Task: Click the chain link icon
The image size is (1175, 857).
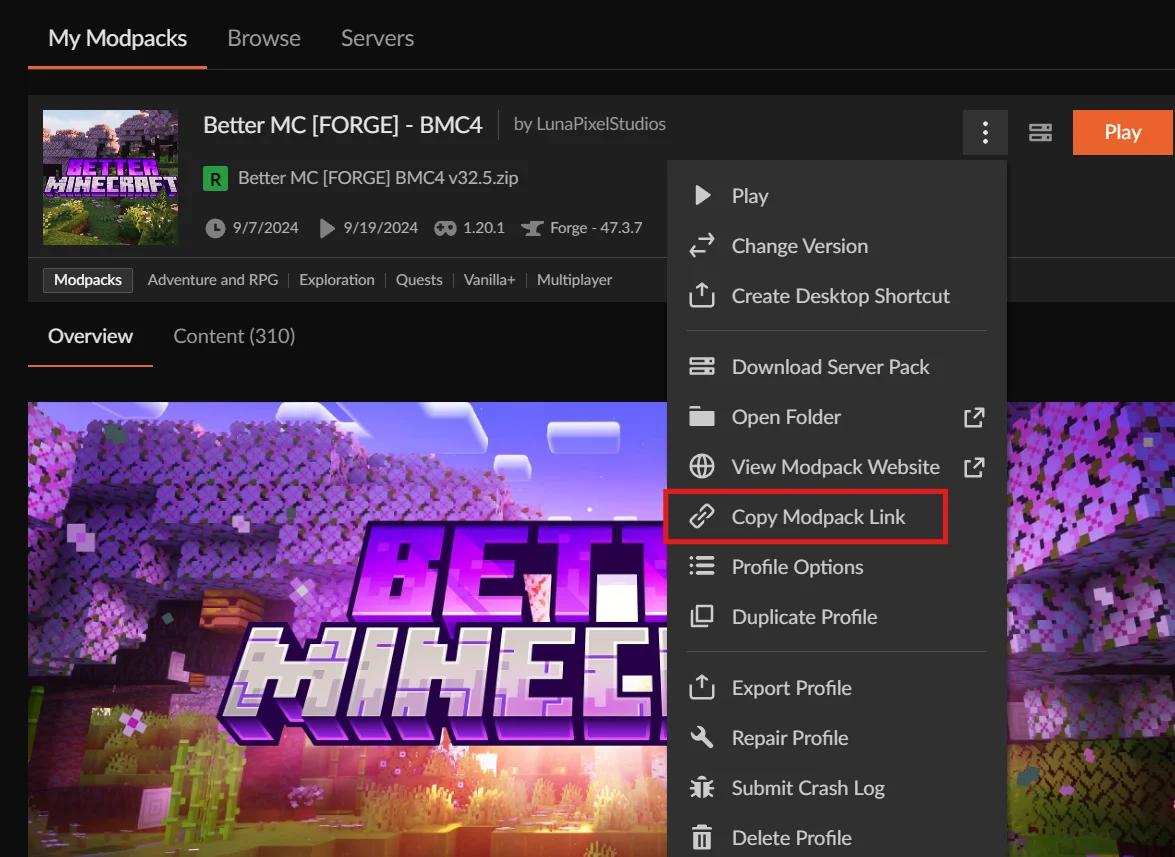Action: (701, 516)
